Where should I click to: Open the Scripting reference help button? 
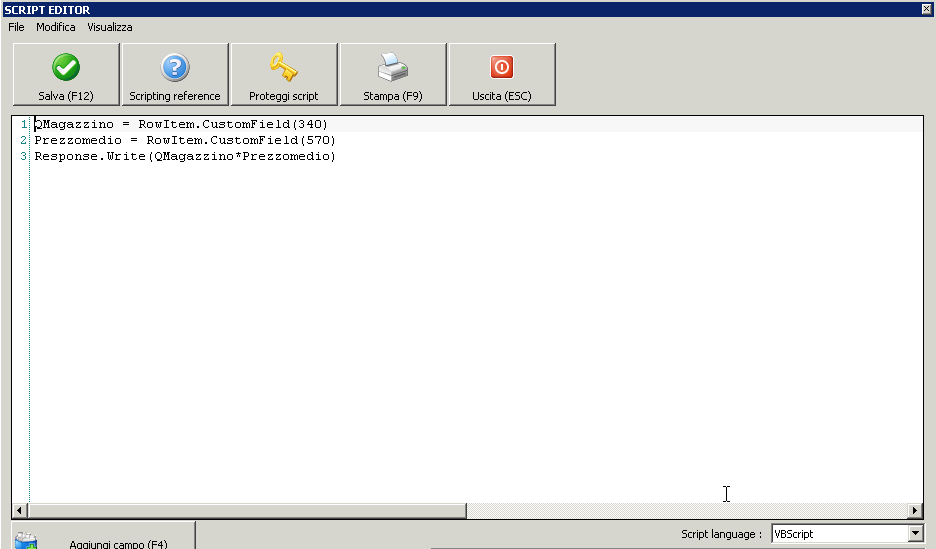(175, 74)
